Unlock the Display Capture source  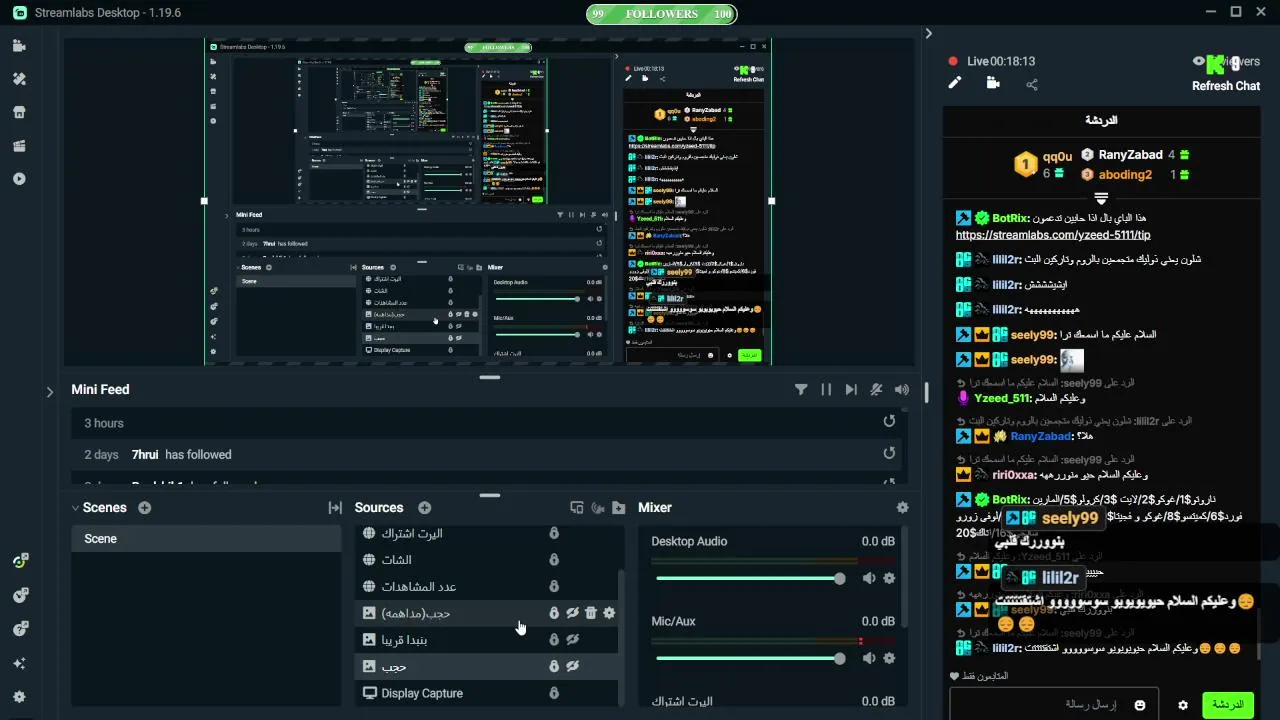pos(554,693)
